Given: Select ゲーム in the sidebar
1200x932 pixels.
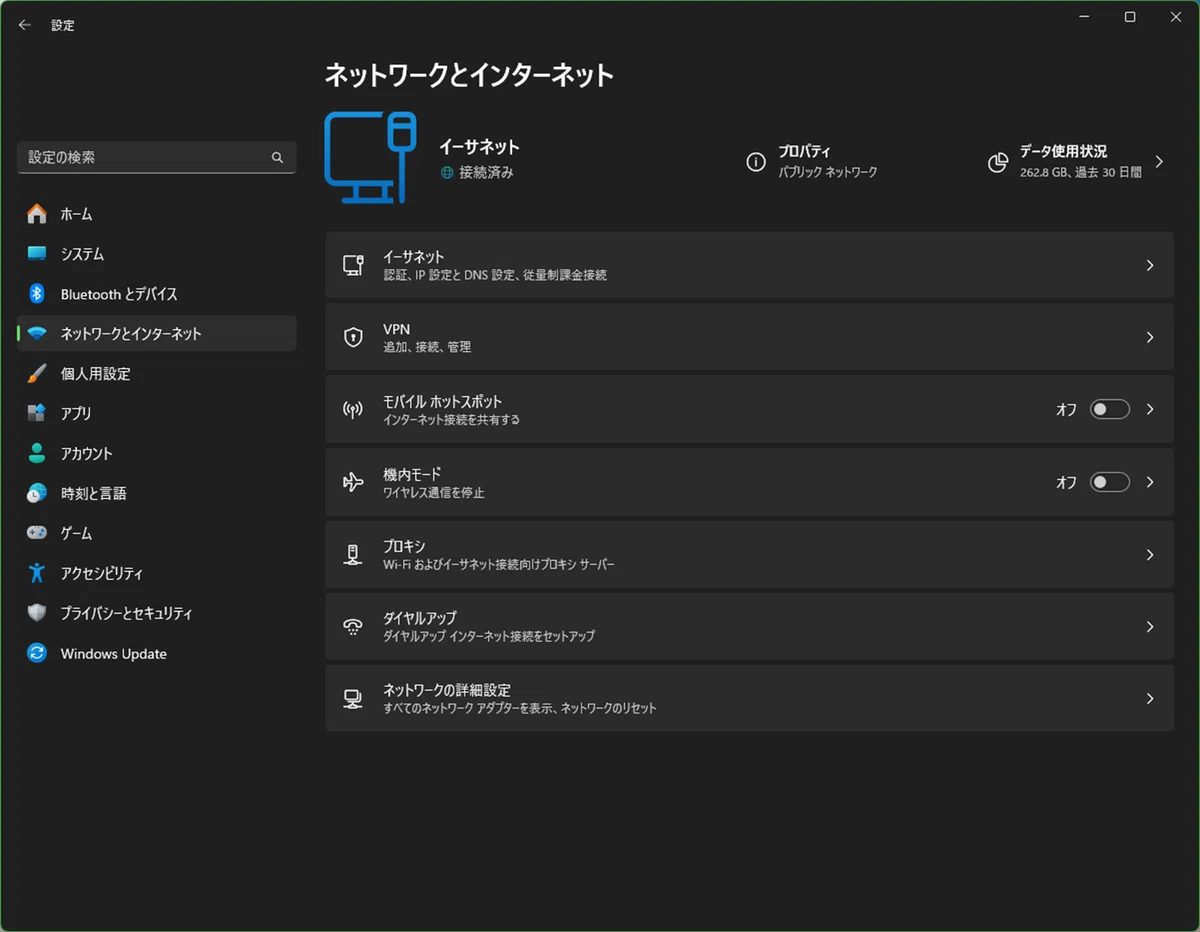Looking at the screenshot, I should [157, 533].
